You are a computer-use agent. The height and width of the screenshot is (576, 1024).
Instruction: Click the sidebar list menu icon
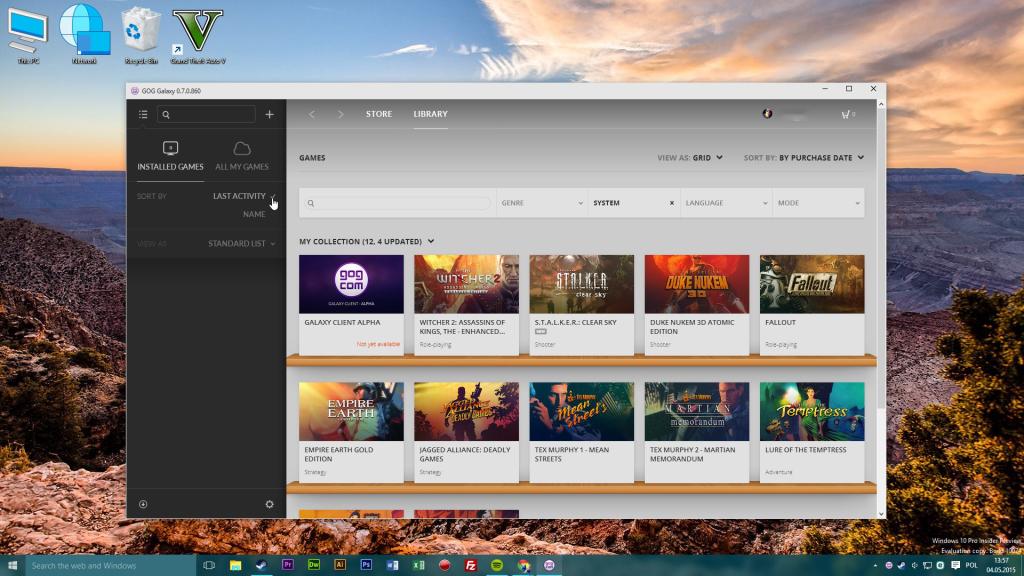pos(143,115)
